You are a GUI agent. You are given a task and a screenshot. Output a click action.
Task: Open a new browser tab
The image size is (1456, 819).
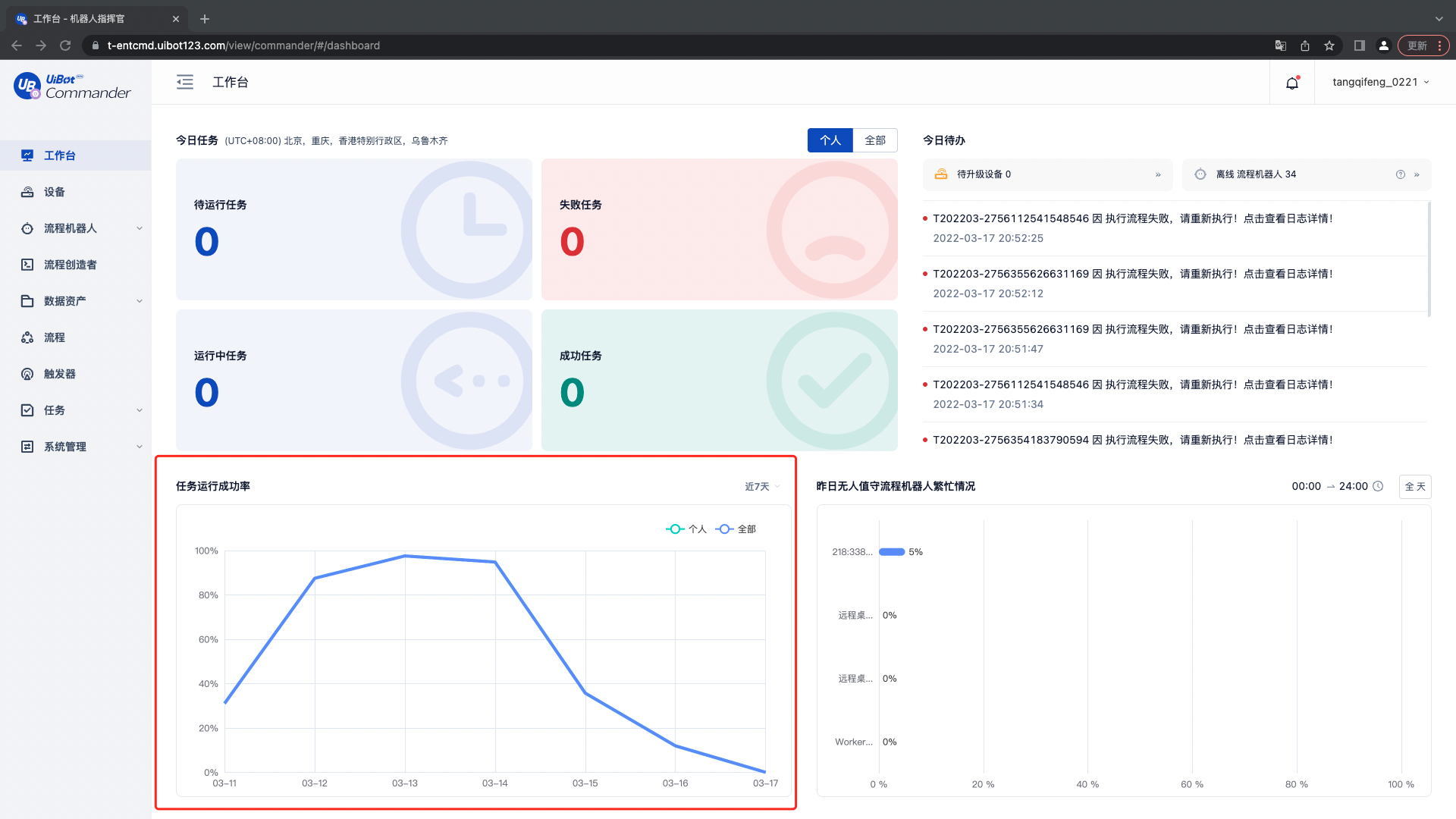(x=205, y=19)
